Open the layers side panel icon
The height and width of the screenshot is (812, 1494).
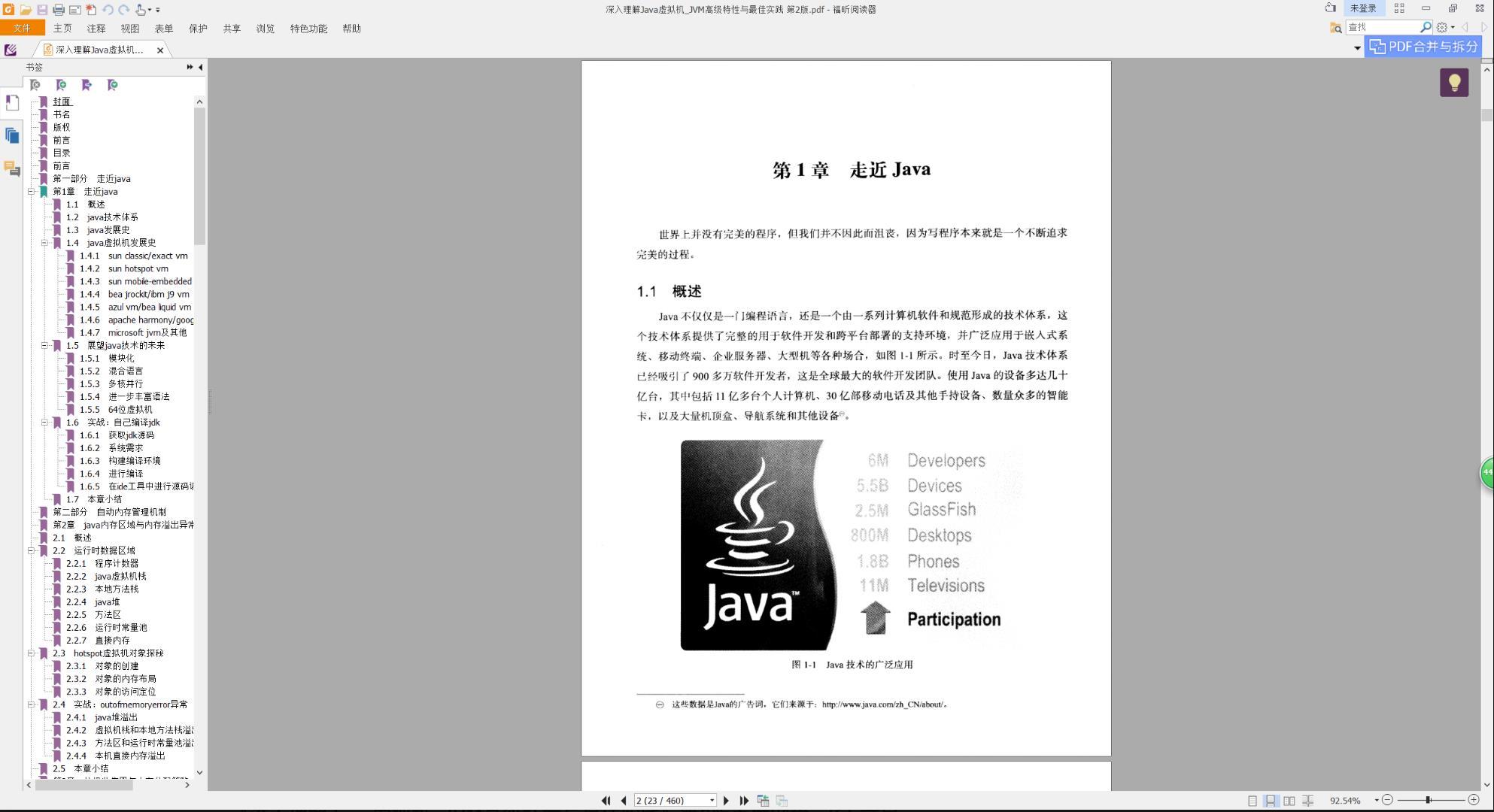pos(12,135)
